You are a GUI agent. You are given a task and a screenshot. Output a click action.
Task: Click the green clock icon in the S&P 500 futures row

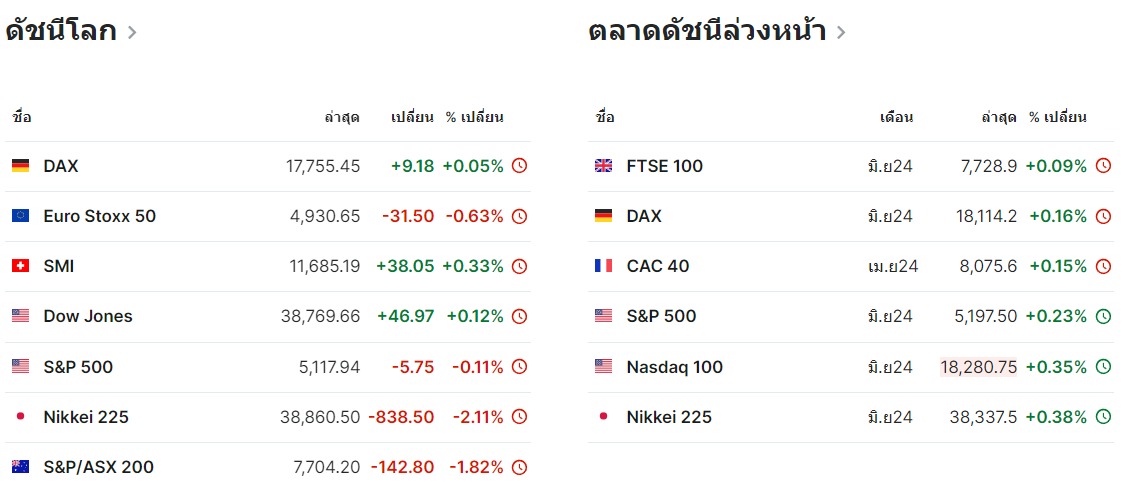click(1103, 316)
